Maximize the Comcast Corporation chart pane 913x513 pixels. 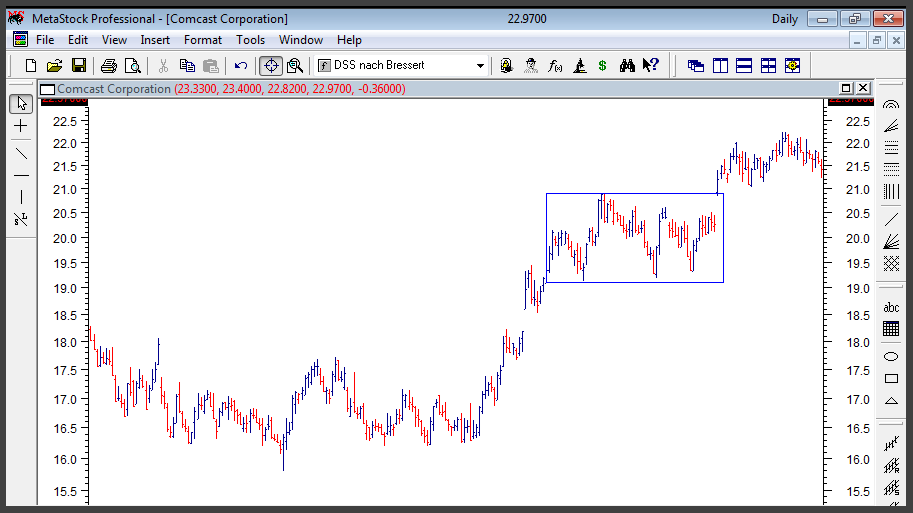click(846, 88)
